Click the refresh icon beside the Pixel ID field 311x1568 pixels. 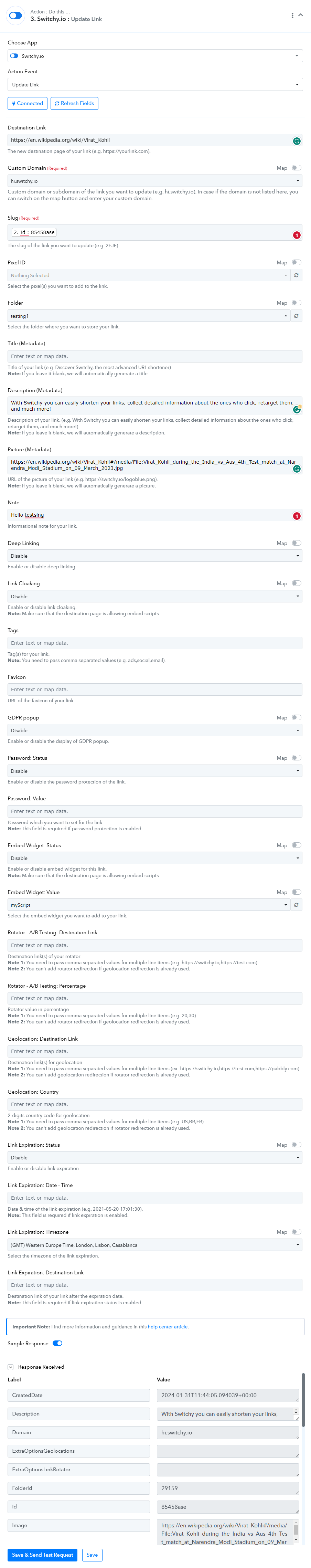[x=297, y=275]
